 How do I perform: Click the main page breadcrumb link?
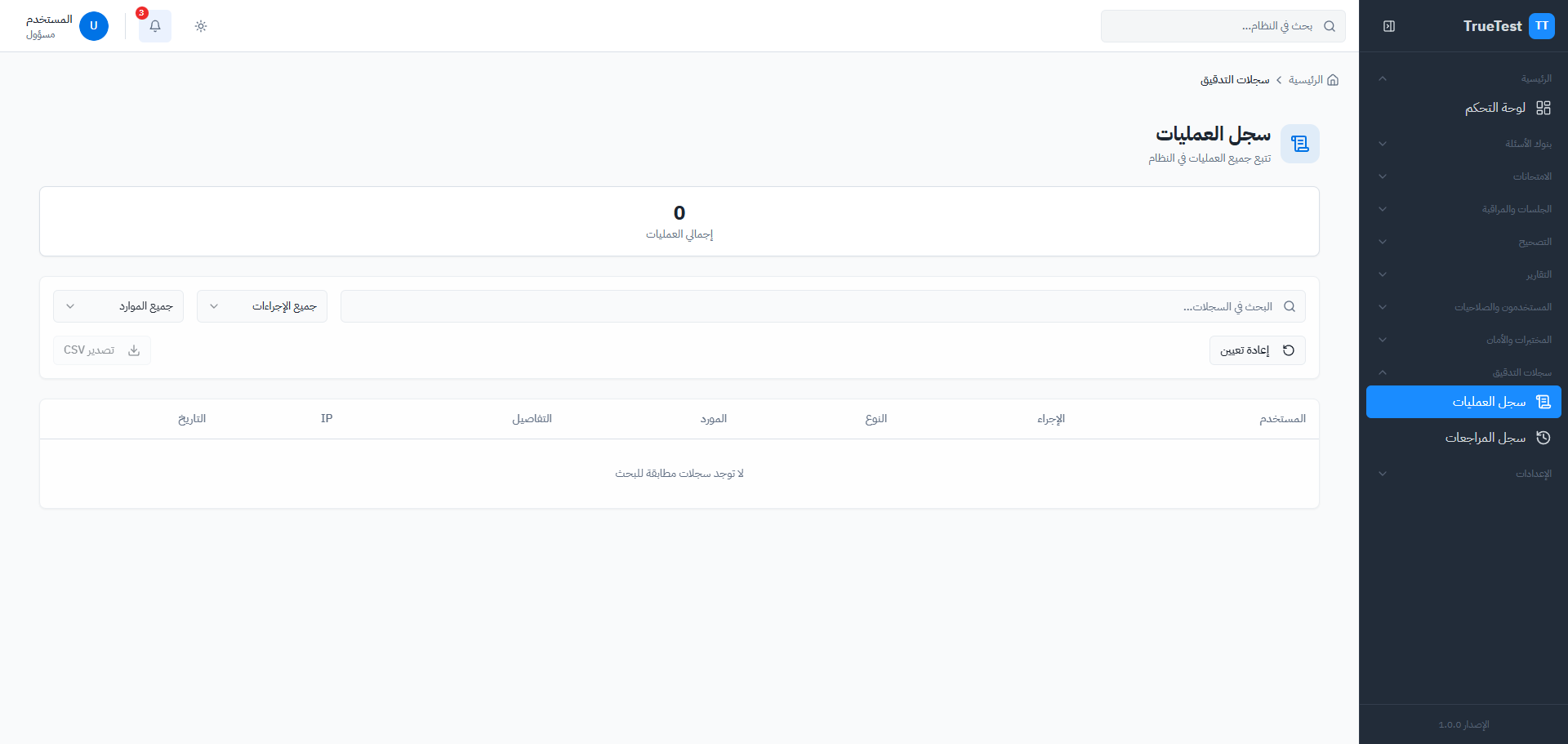[x=1305, y=80]
